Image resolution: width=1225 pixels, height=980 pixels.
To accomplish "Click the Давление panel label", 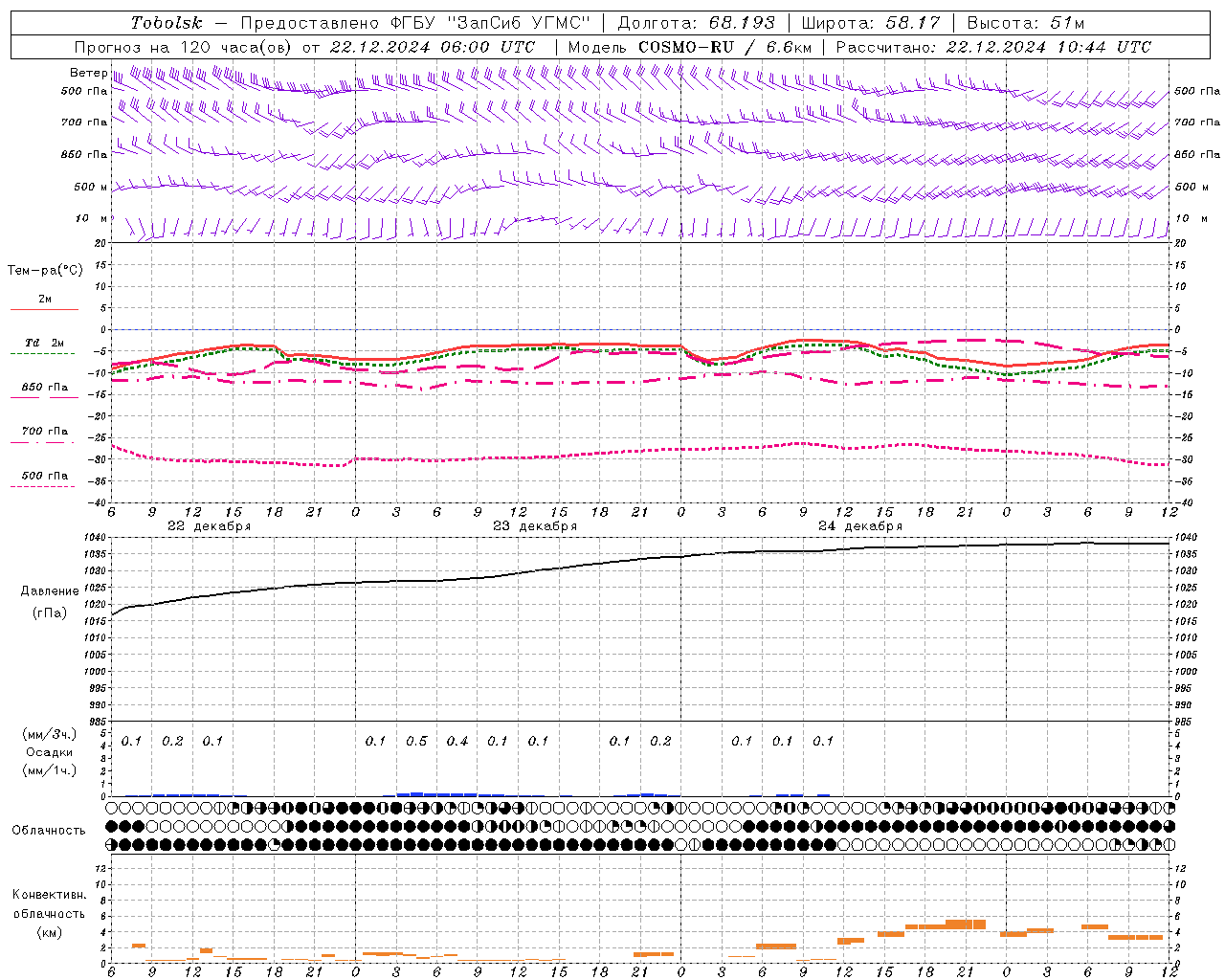I will coord(50,591).
